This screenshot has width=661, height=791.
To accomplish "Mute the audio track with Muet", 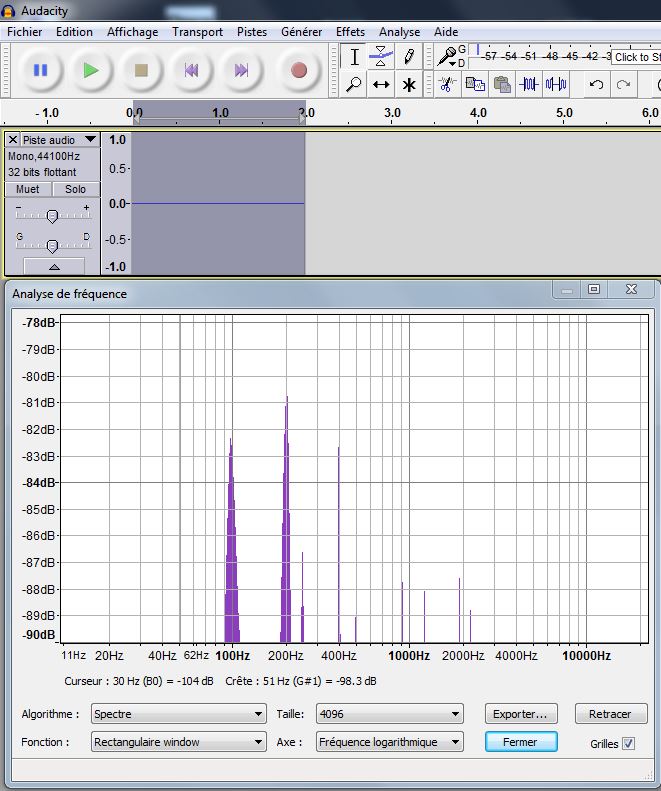I will coord(28,189).
